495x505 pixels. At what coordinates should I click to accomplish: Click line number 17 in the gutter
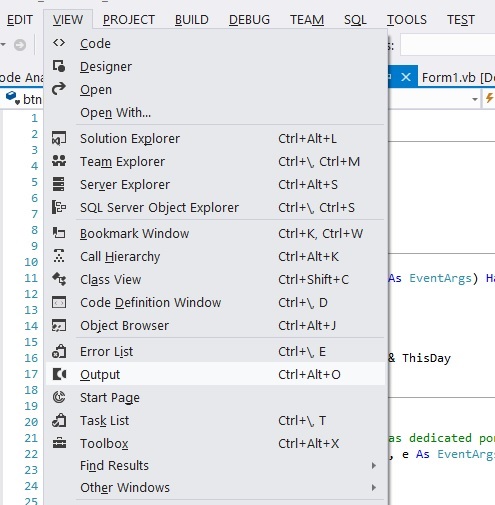point(31,374)
